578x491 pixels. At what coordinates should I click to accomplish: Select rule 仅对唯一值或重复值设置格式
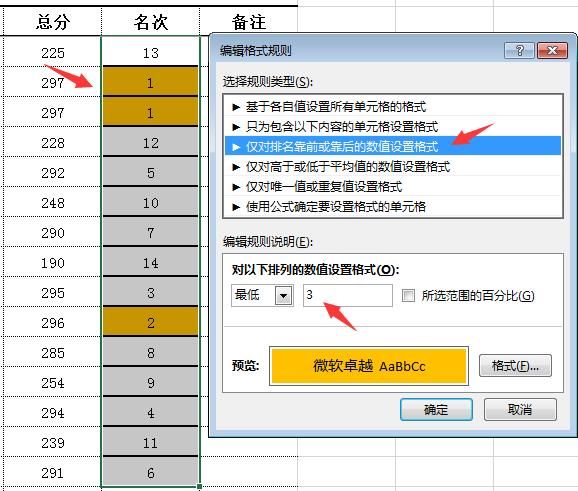[393, 187]
